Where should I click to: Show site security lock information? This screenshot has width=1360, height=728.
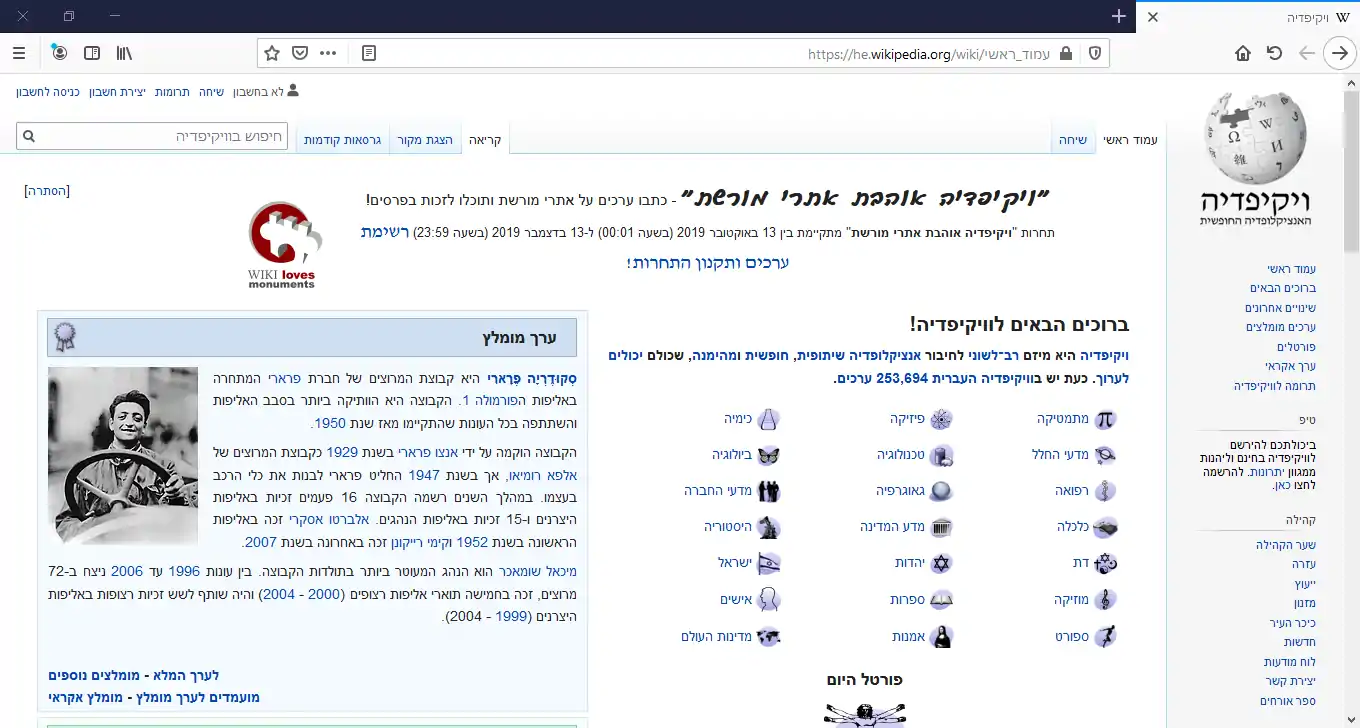pyautogui.click(x=1066, y=53)
